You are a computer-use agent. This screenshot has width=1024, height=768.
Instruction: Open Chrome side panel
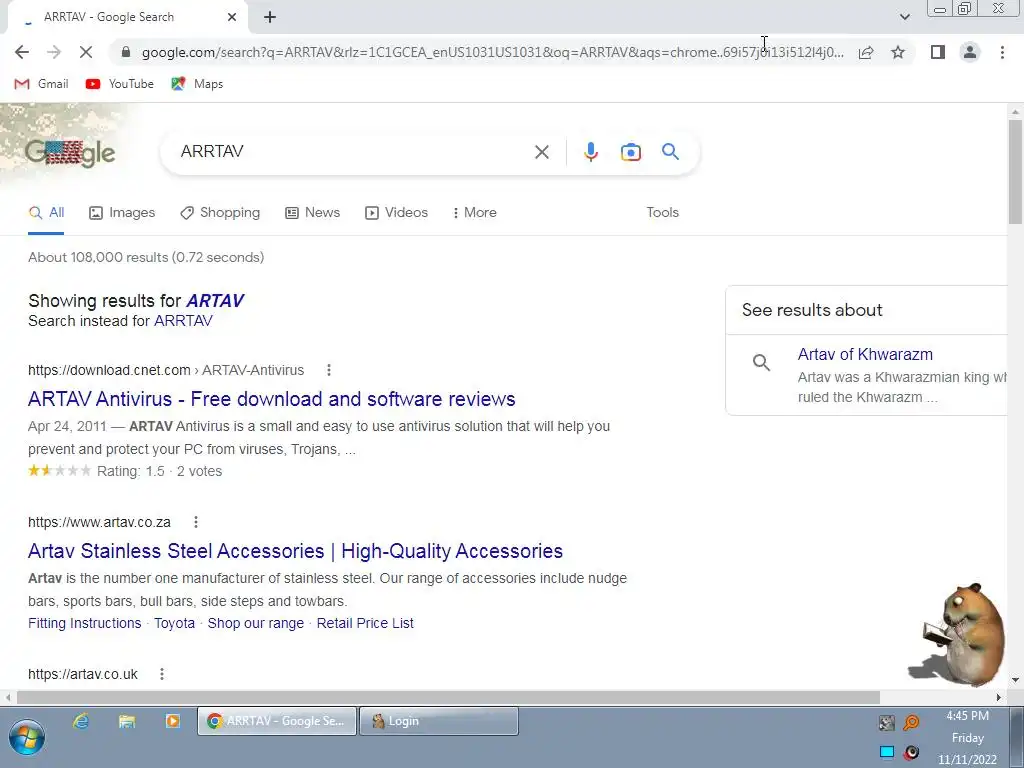[x=938, y=52]
